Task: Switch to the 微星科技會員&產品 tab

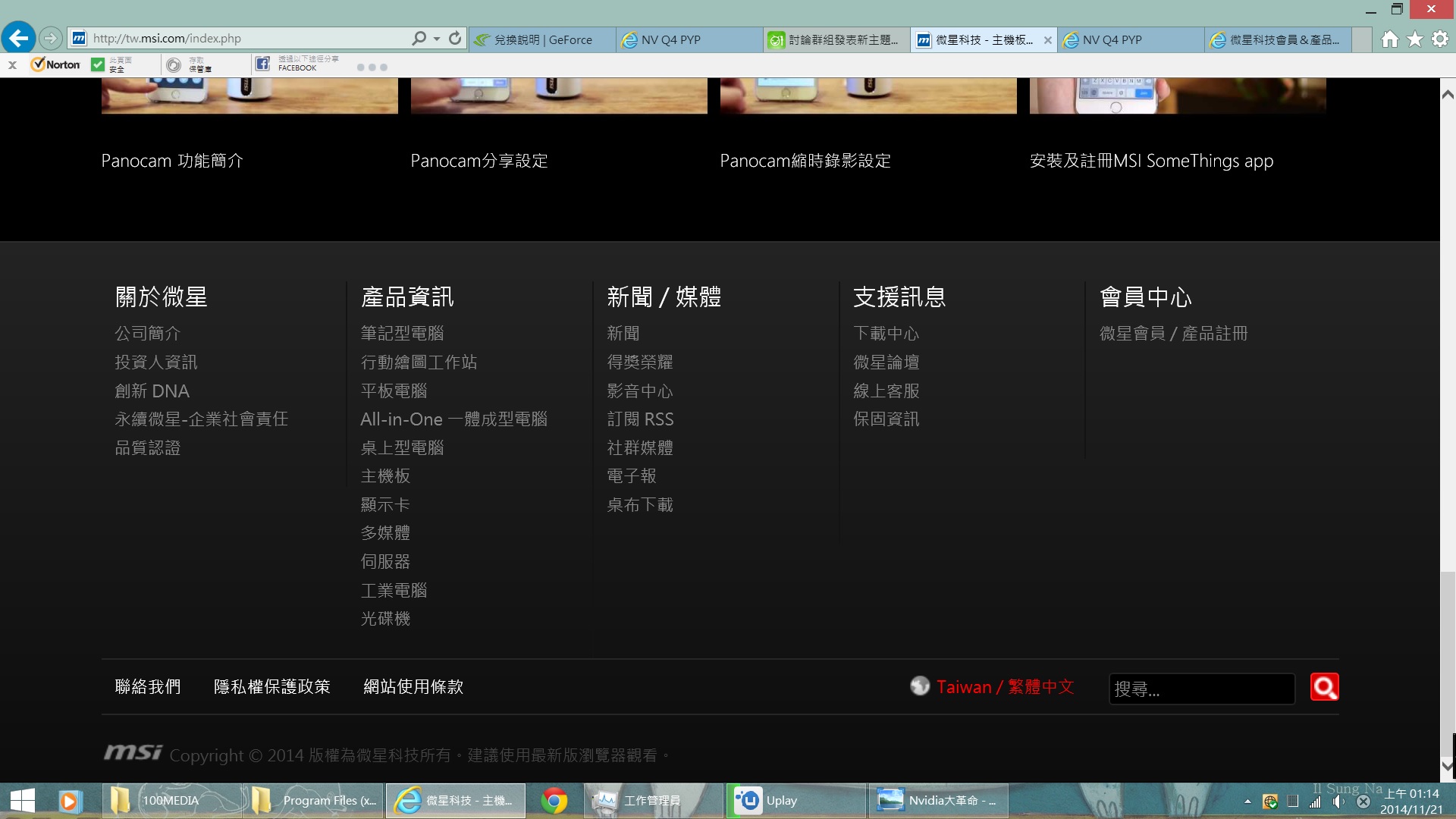Action: point(1278,39)
